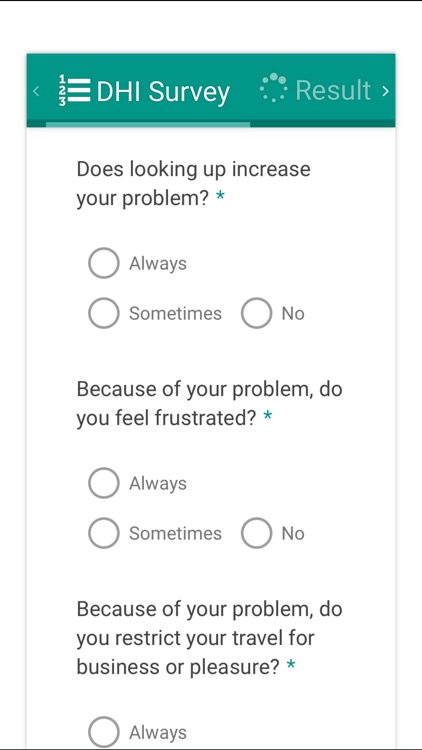The height and width of the screenshot is (750, 422).
Task: Choose Sometimes for feeling frustrated question
Action: pos(103,533)
